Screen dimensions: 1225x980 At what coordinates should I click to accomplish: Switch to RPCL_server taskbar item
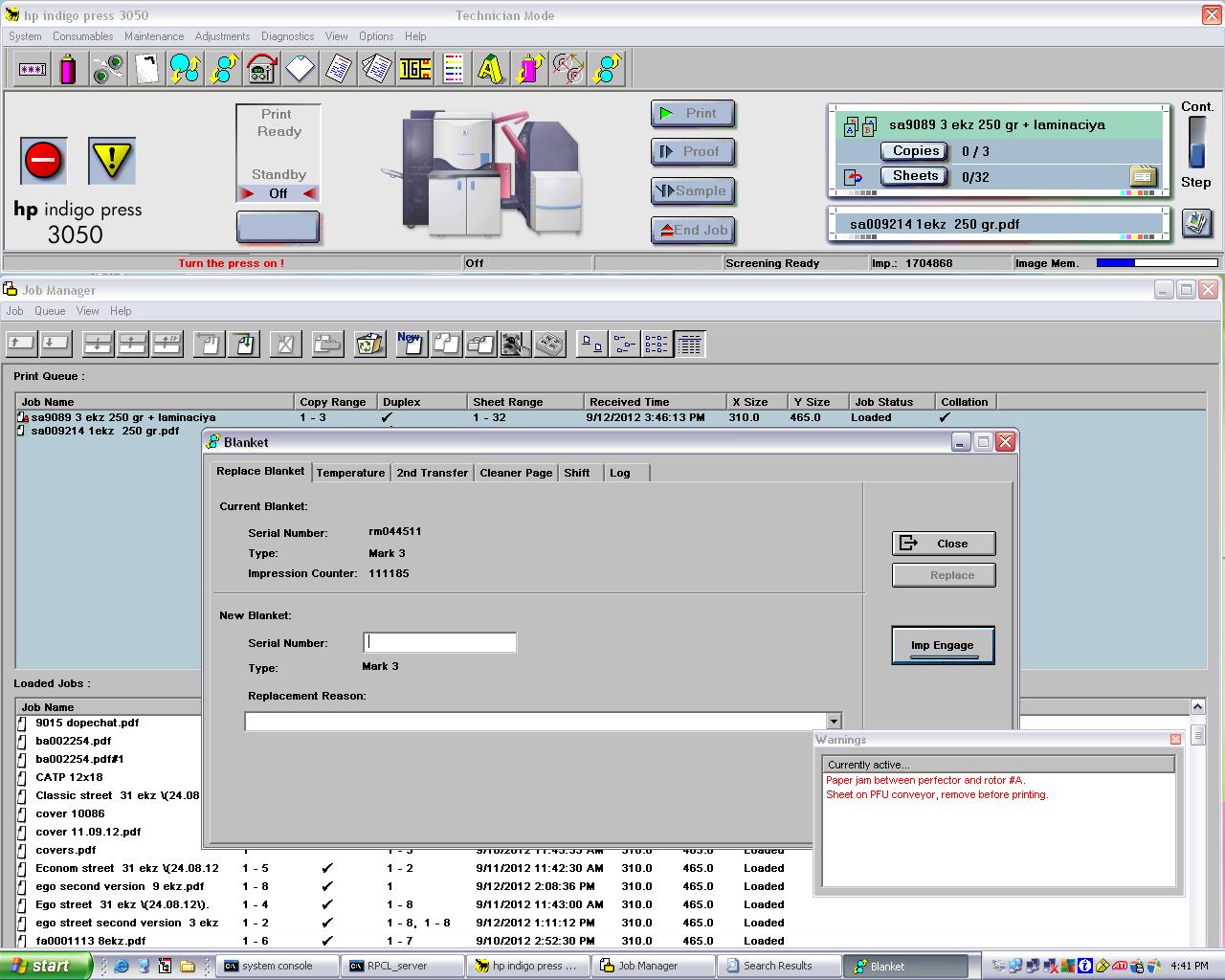coord(404,966)
